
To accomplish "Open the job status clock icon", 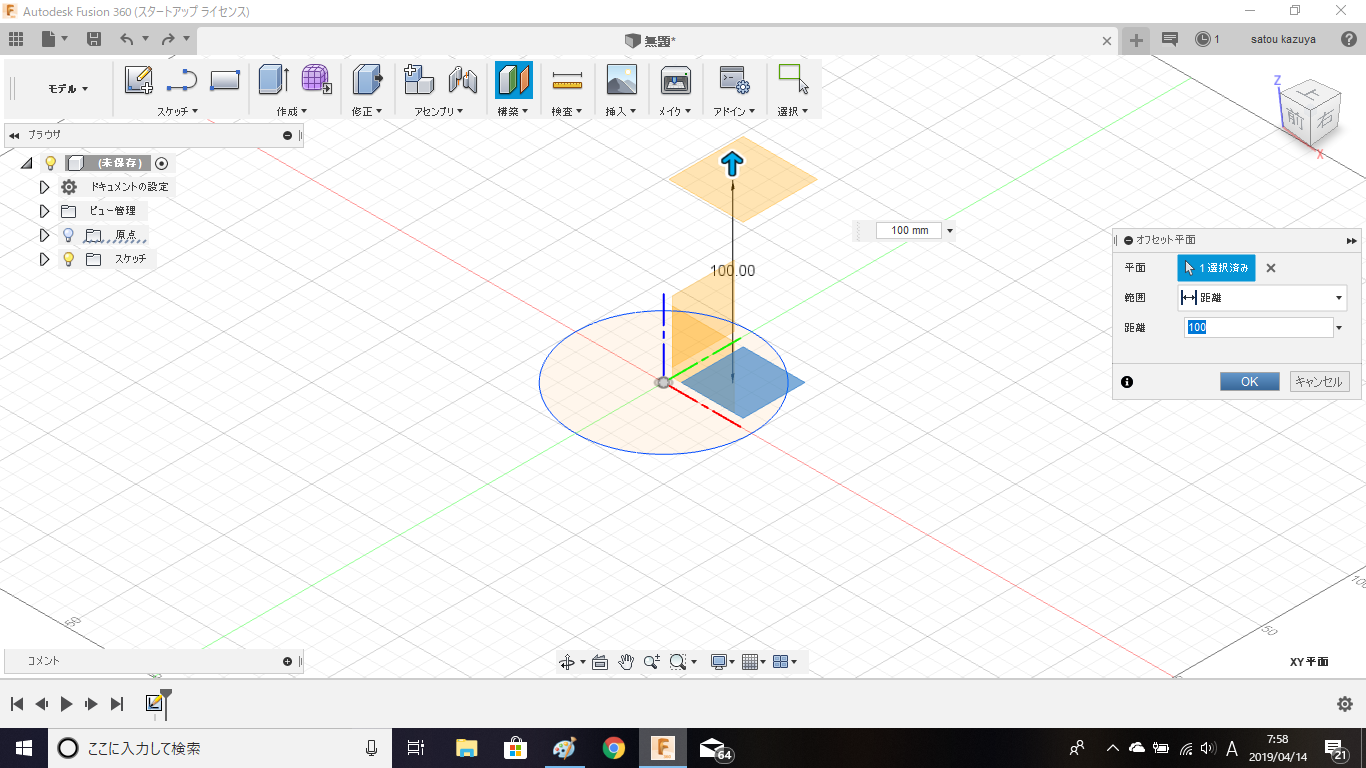I will (x=1203, y=39).
